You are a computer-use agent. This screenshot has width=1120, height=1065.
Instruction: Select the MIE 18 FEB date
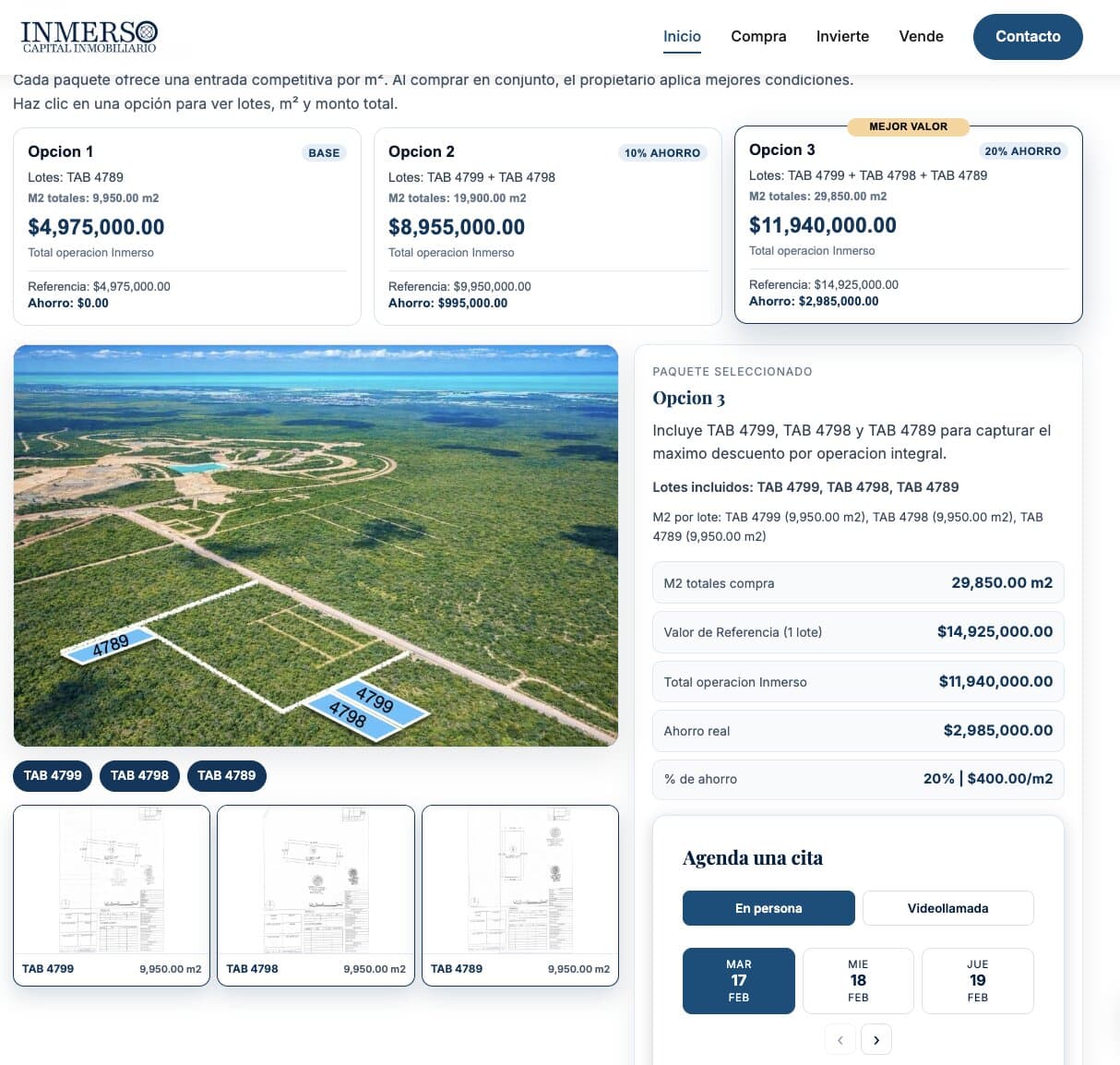(x=857, y=980)
